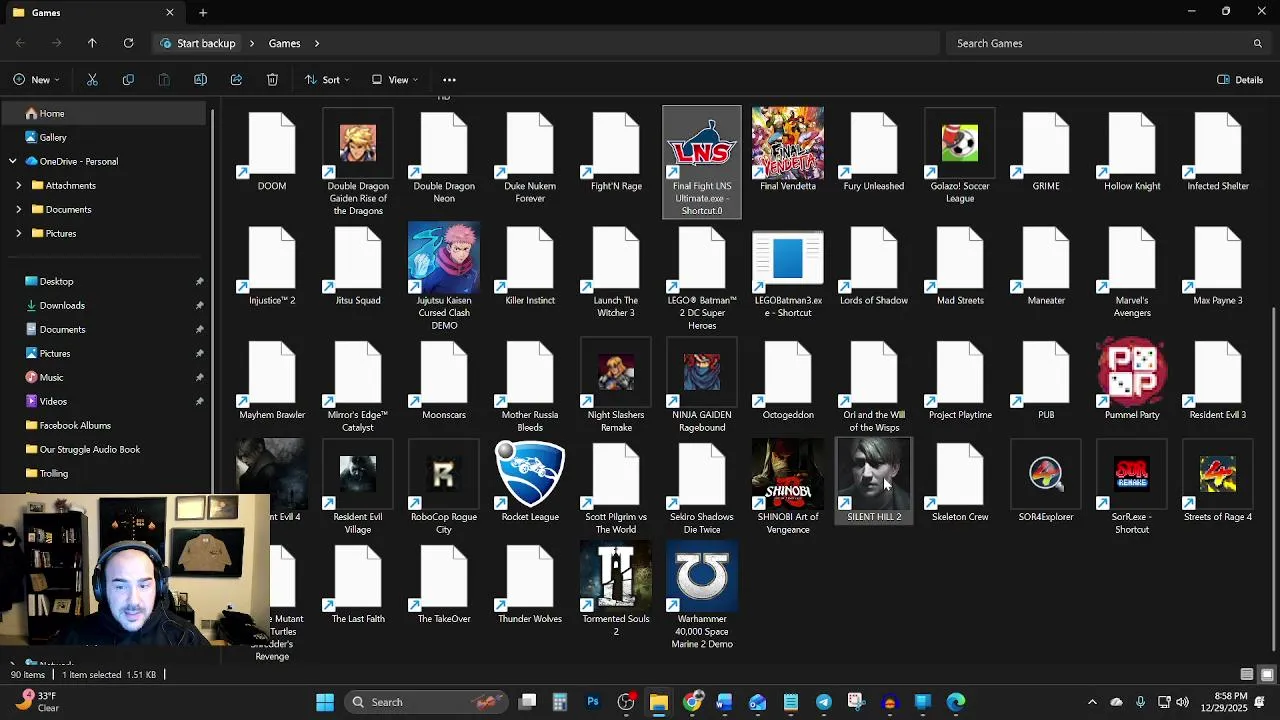Image resolution: width=1280 pixels, height=720 pixels.
Task: Select the Pummel Party shortcut icon
Action: pos(1132,372)
